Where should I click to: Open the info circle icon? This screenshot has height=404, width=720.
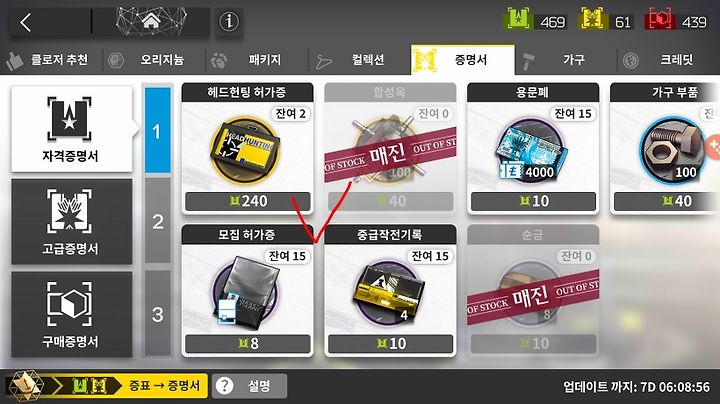(x=229, y=21)
